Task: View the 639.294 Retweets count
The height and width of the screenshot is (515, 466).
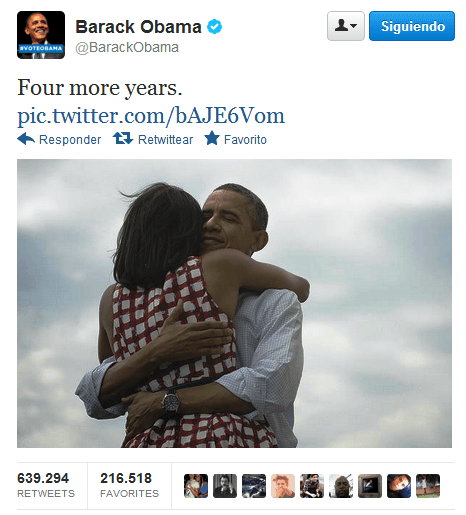Action: (46, 485)
